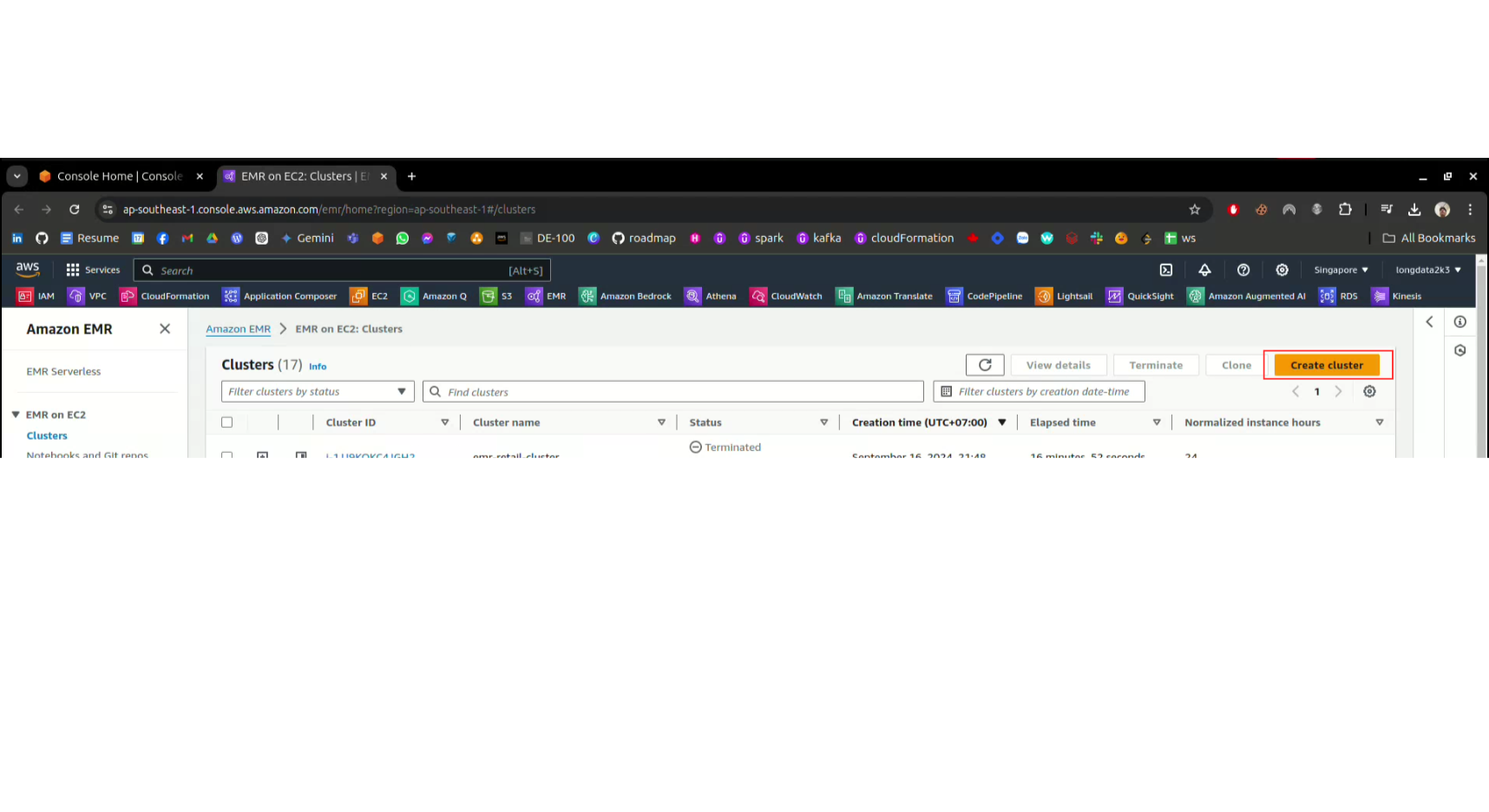The height and width of the screenshot is (812, 1489).
Task: Open CloudWatch service shortcut
Action: [786, 296]
